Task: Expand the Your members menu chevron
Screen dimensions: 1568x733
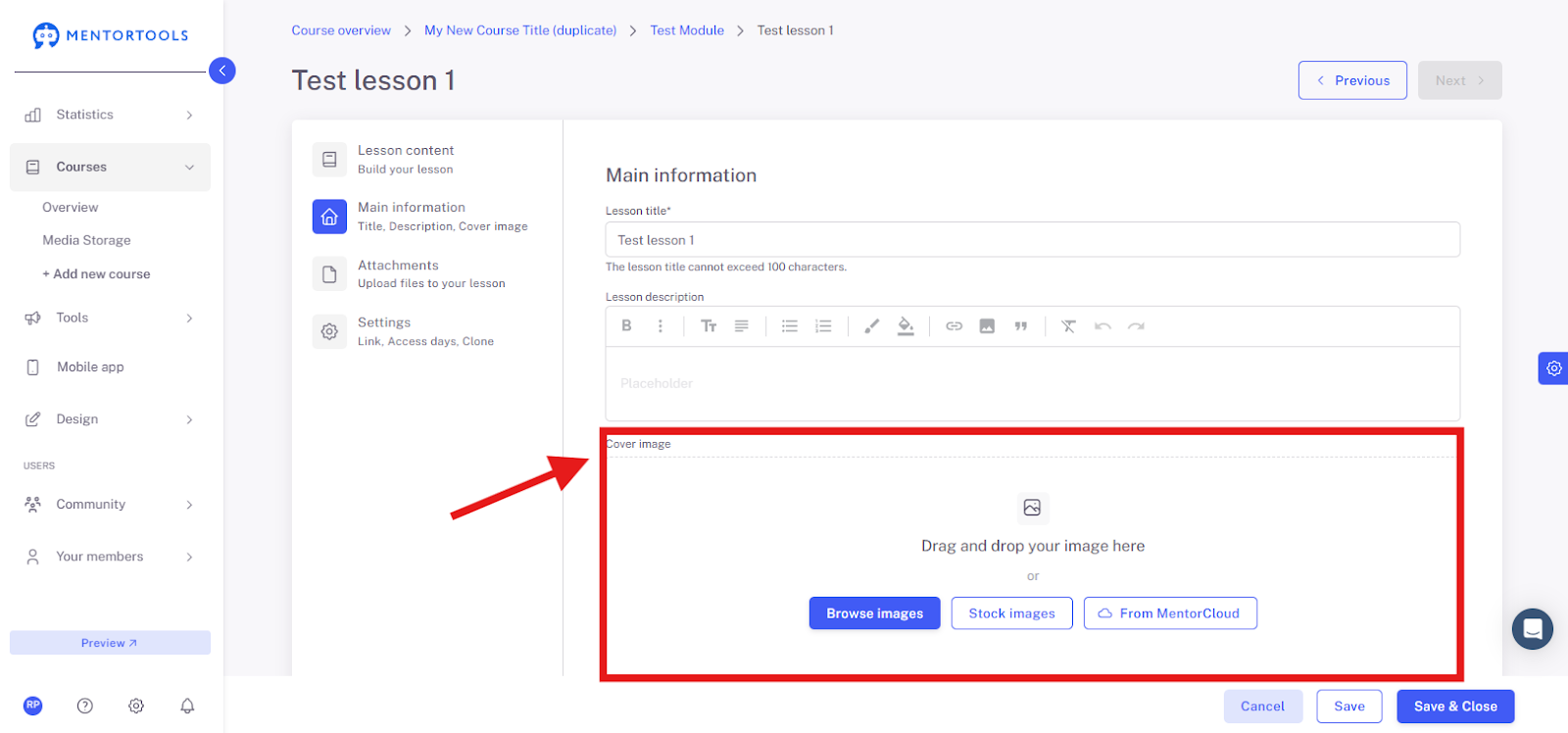Action: point(189,557)
